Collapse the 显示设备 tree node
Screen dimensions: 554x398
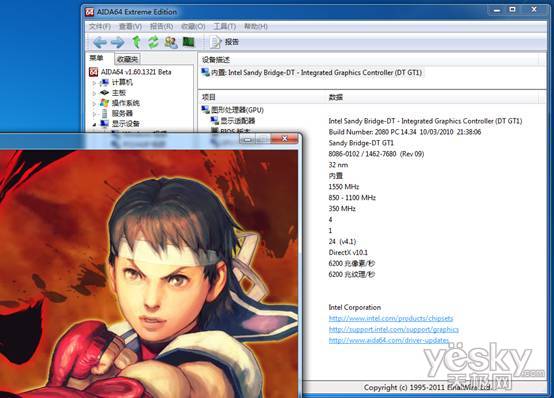[x=94, y=124]
